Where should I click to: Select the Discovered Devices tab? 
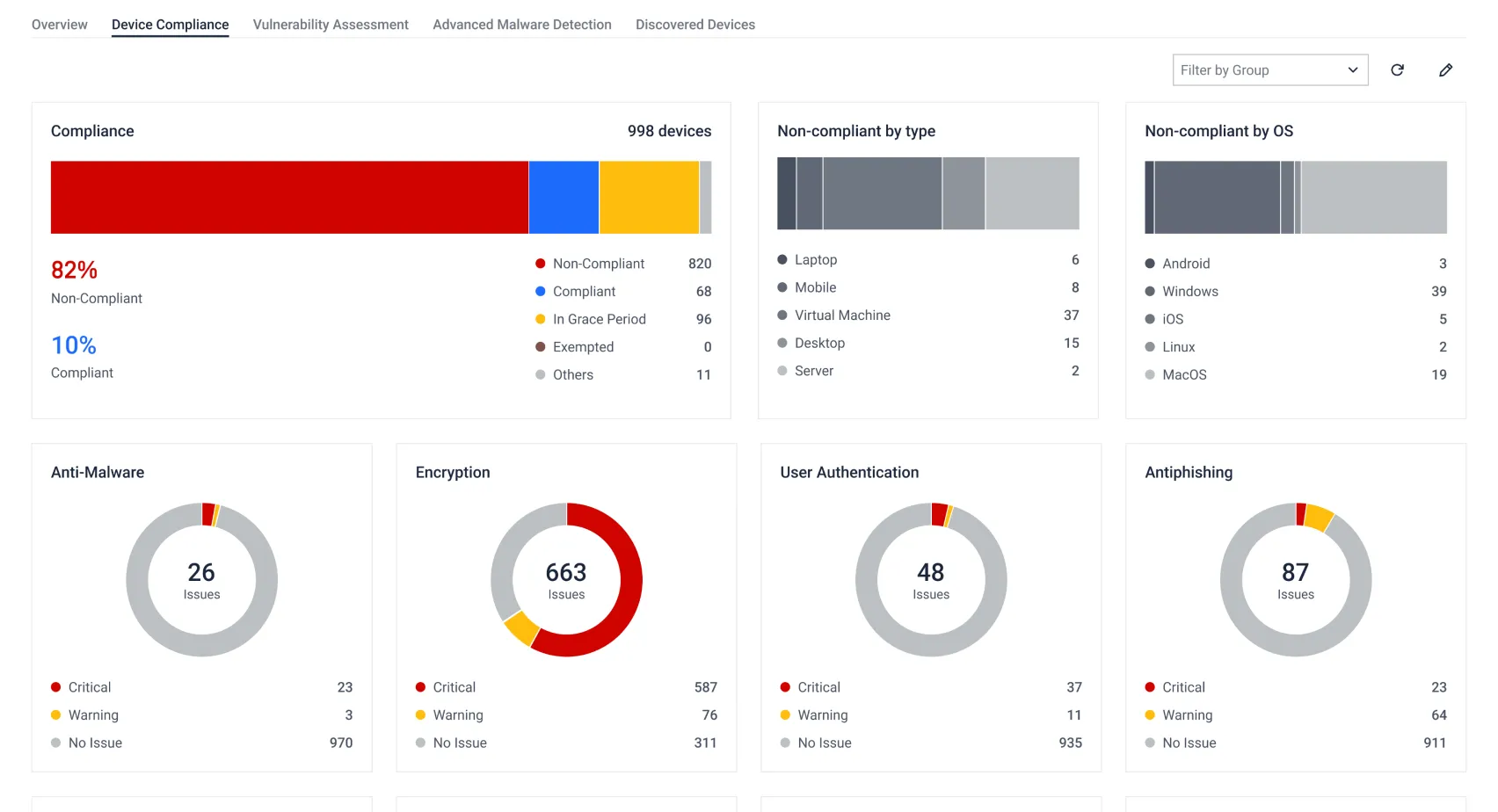(x=695, y=25)
